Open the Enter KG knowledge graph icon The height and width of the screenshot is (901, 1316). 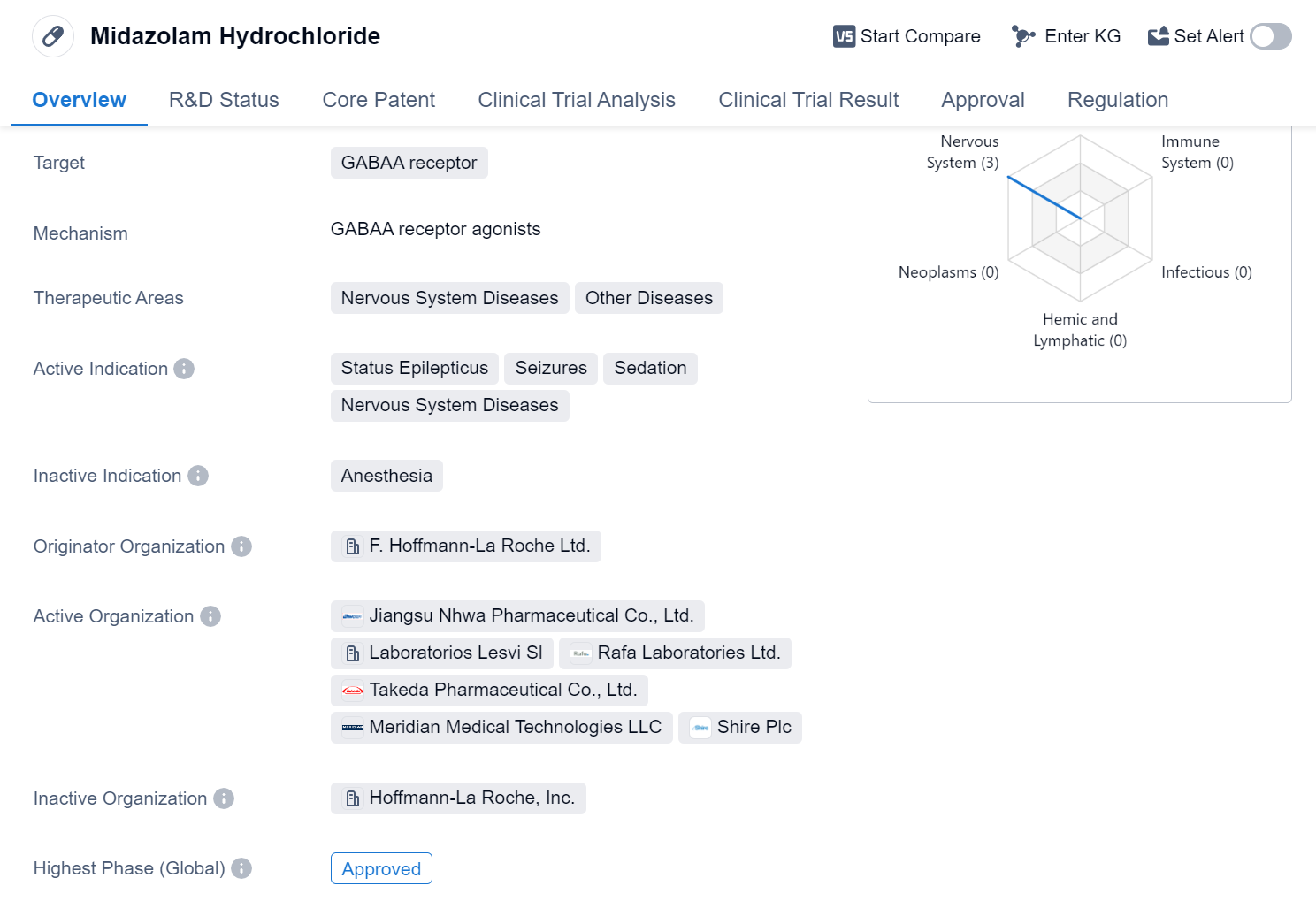click(x=1023, y=36)
